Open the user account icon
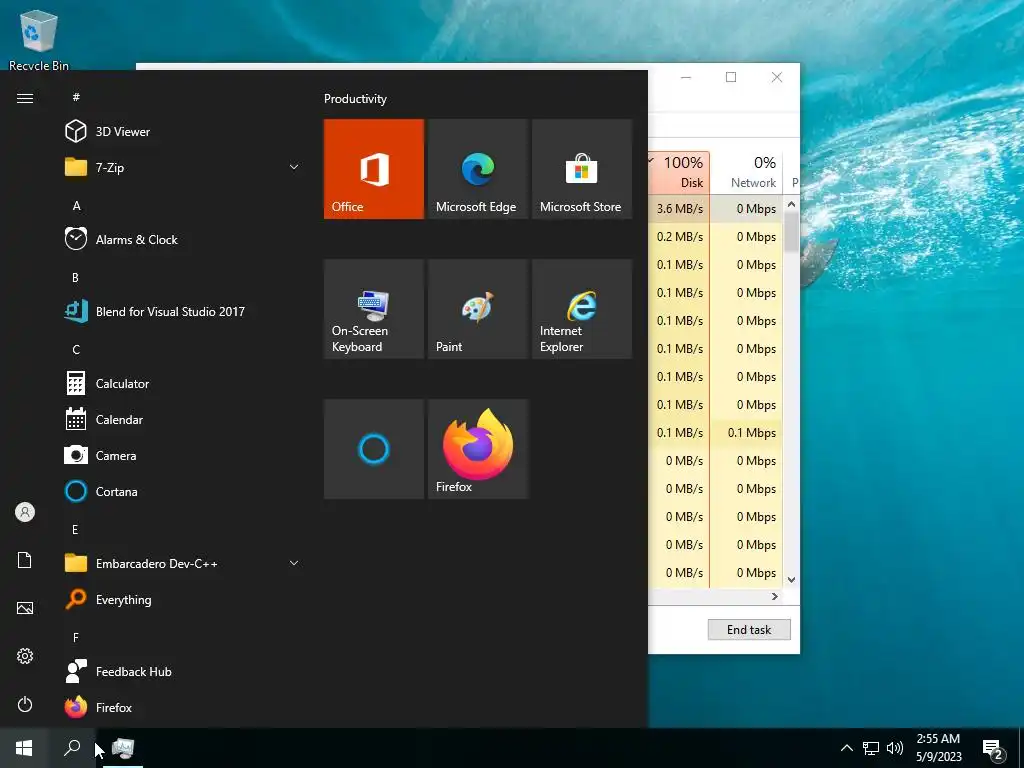Screen dimensions: 1024x768 (25, 512)
